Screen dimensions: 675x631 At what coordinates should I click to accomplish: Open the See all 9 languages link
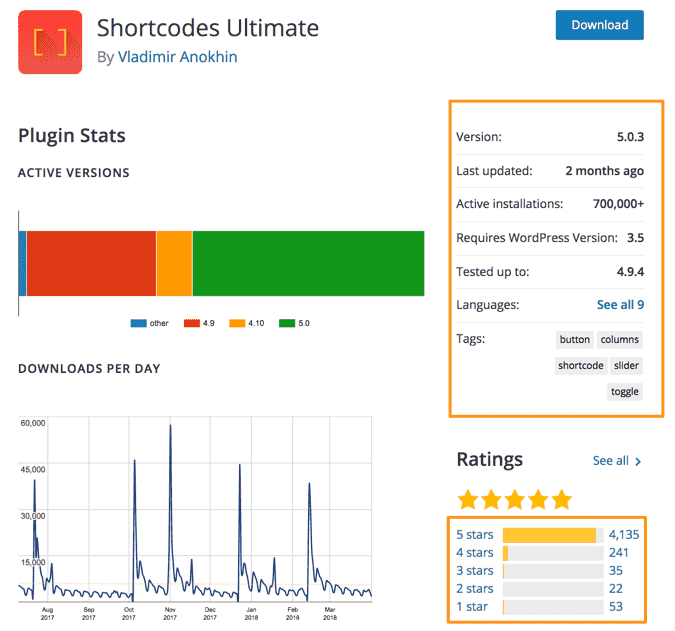[620, 305]
